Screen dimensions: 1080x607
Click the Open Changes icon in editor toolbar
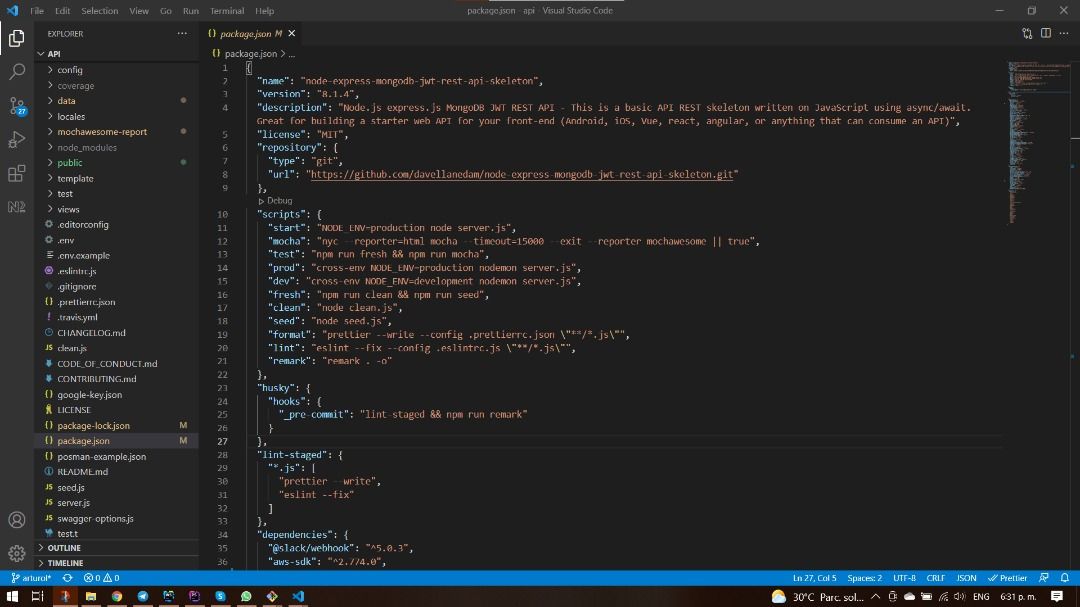click(1027, 33)
